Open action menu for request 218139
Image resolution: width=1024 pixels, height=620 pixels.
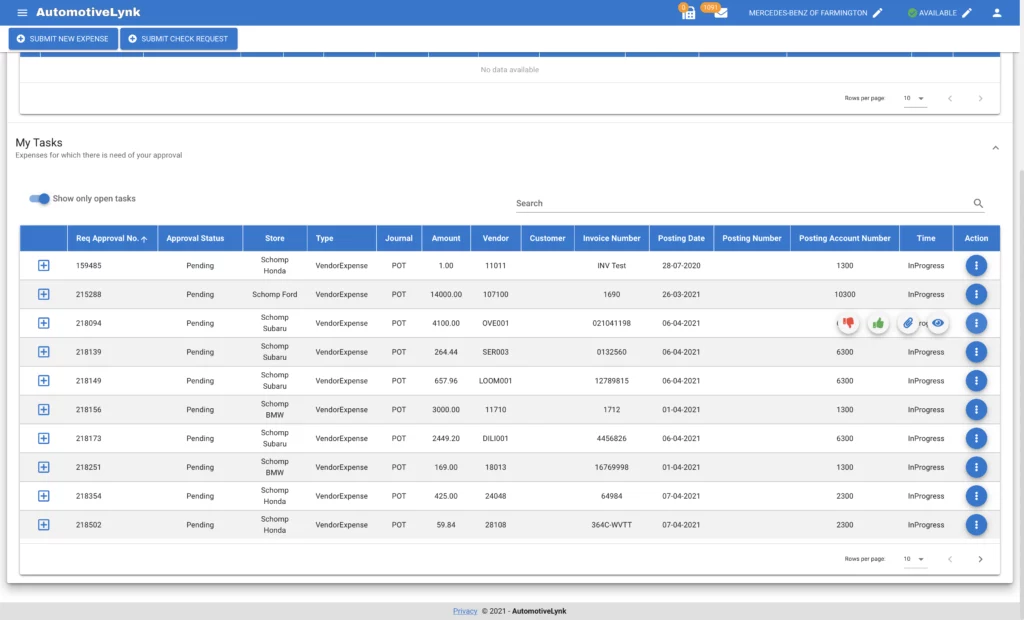[x=976, y=351]
